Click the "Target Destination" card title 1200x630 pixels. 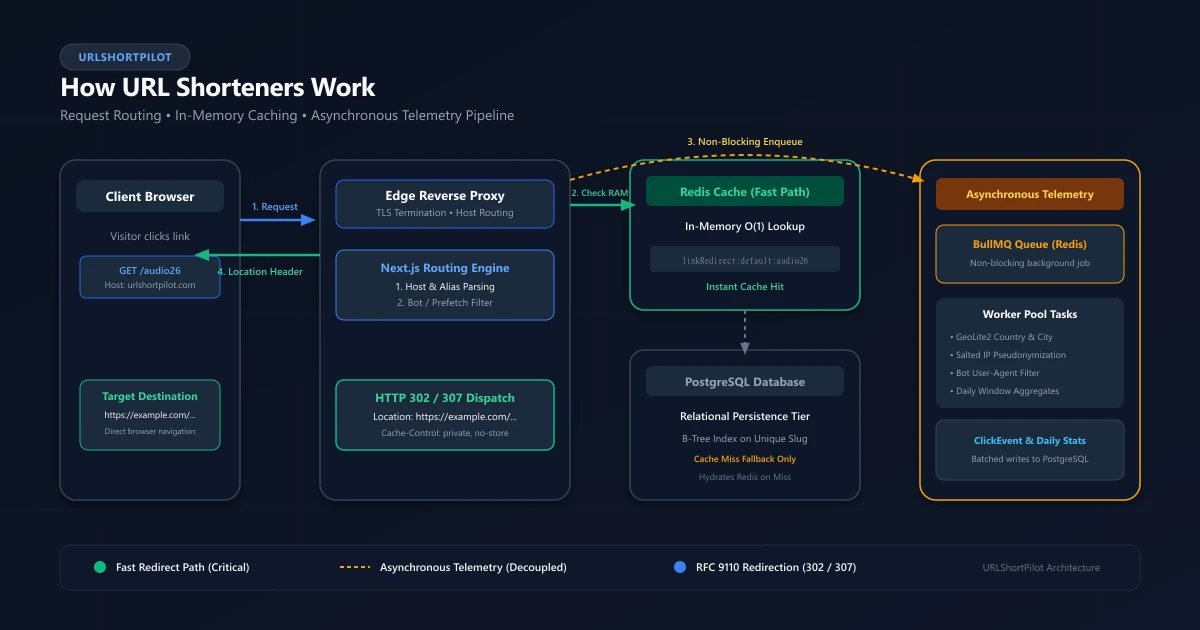pyautogui.click(x=150, y=396)
